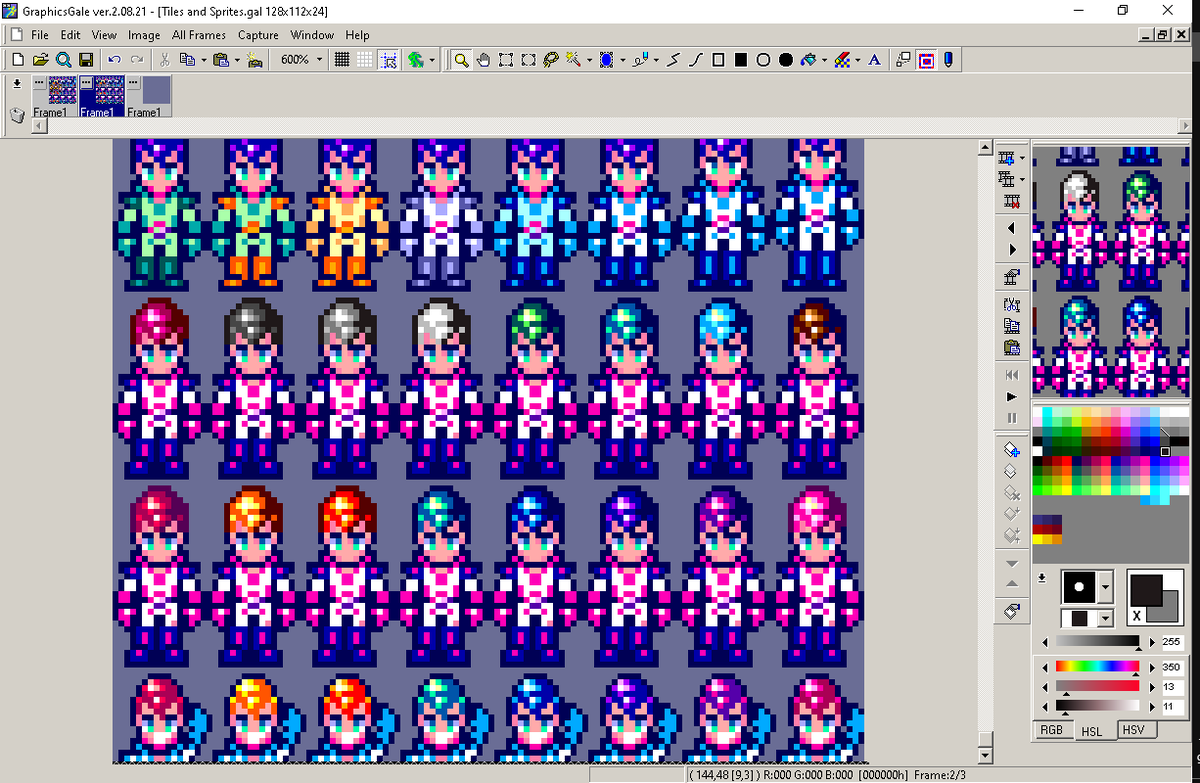
Task: Select the straight Line tool
Action: tap(674, 60)
